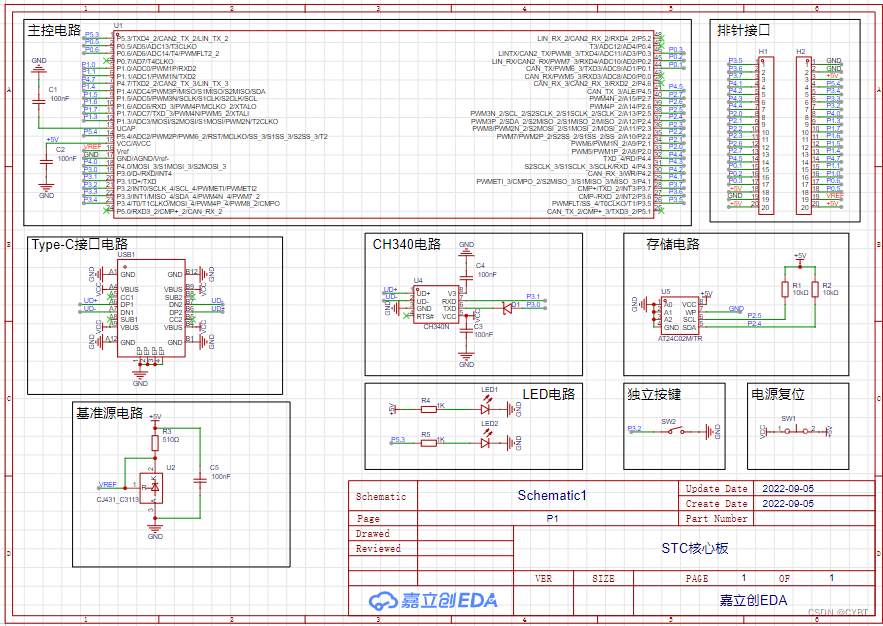Click the SW2 push-button switch symbol
Viewport: 883px width, 626px height.
point(674,431)
